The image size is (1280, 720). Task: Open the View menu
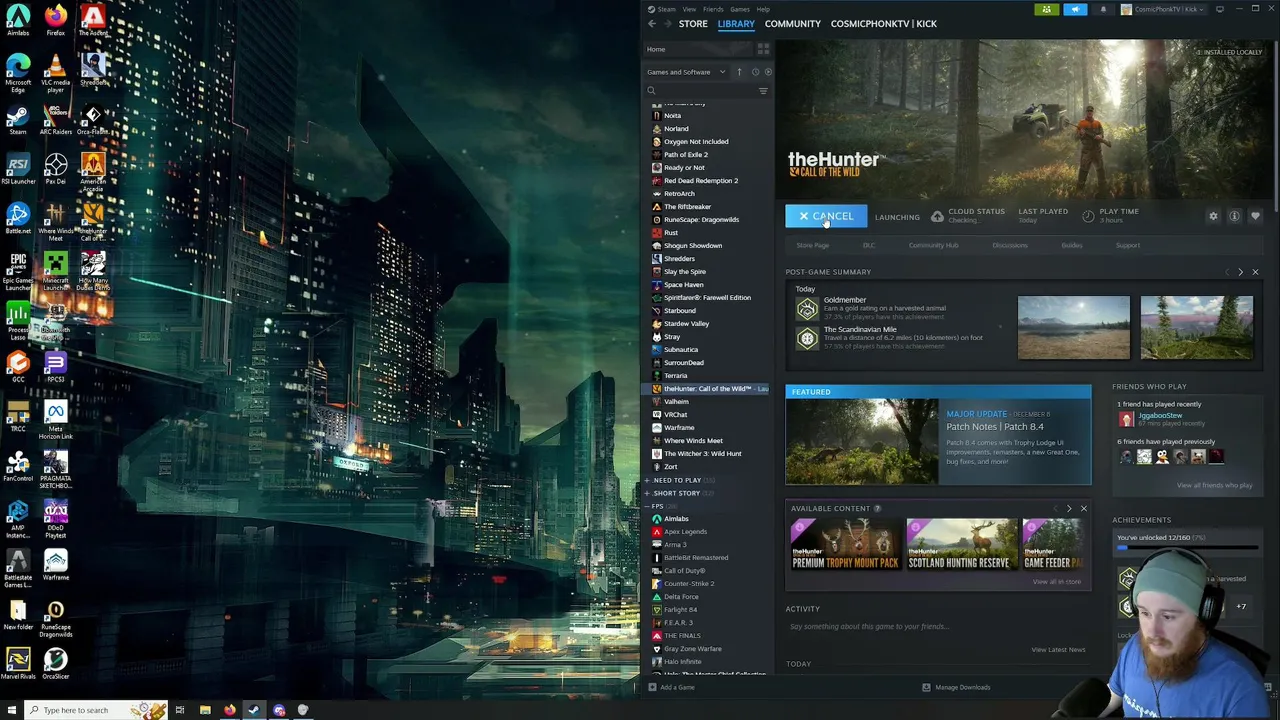click(689, 9)
